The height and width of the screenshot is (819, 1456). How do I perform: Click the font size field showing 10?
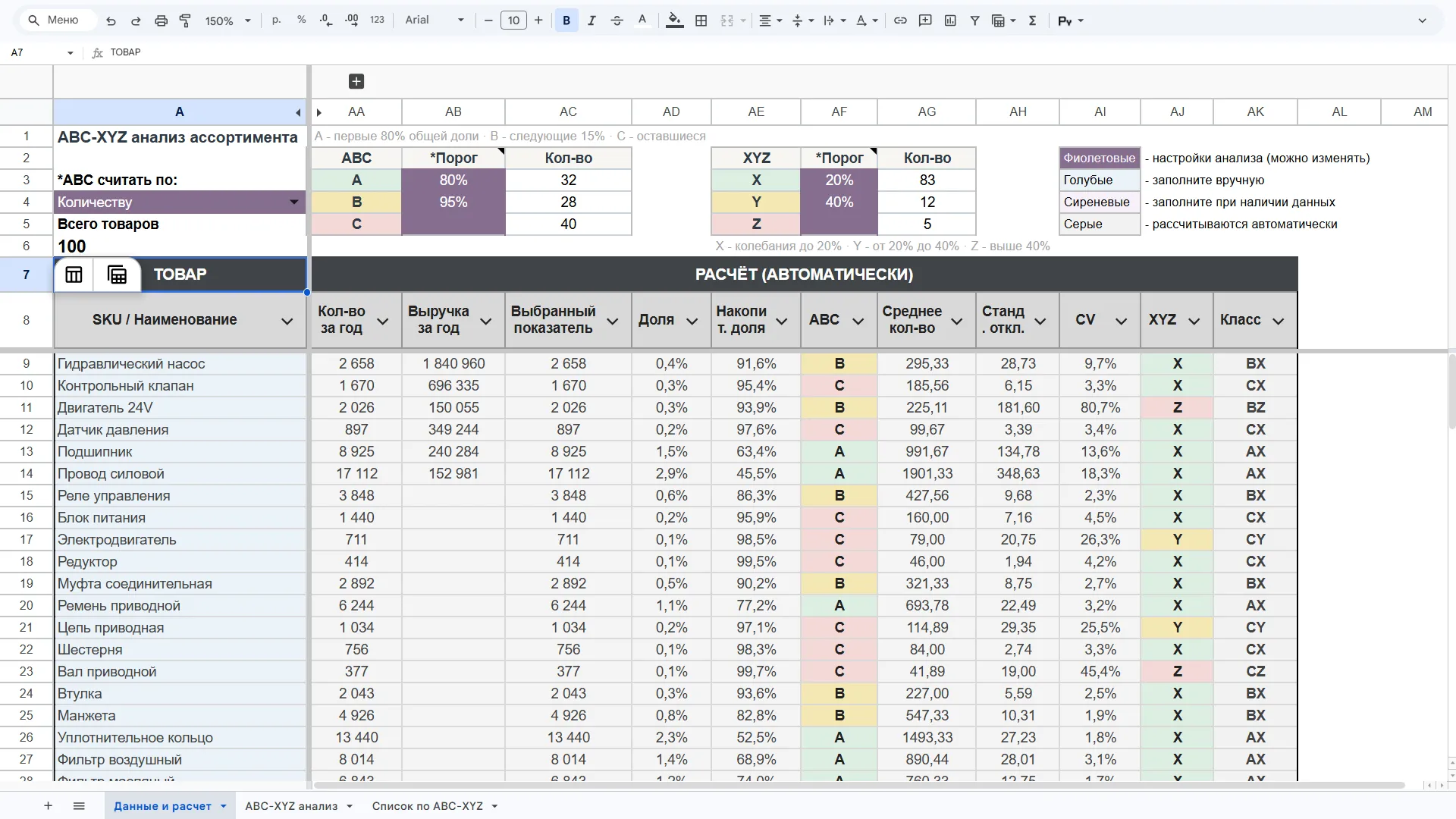tap(513, 20)
